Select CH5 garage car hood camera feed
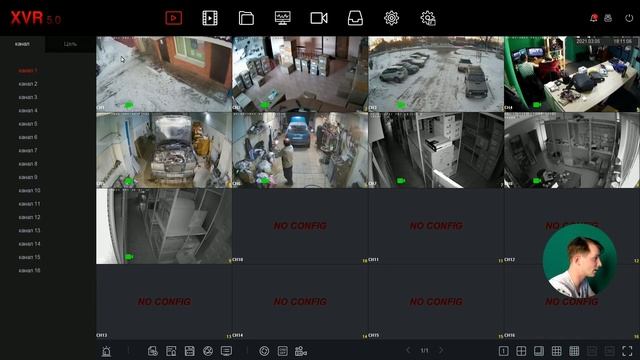The height and width of the screenshot is (360, 640). 164,150
